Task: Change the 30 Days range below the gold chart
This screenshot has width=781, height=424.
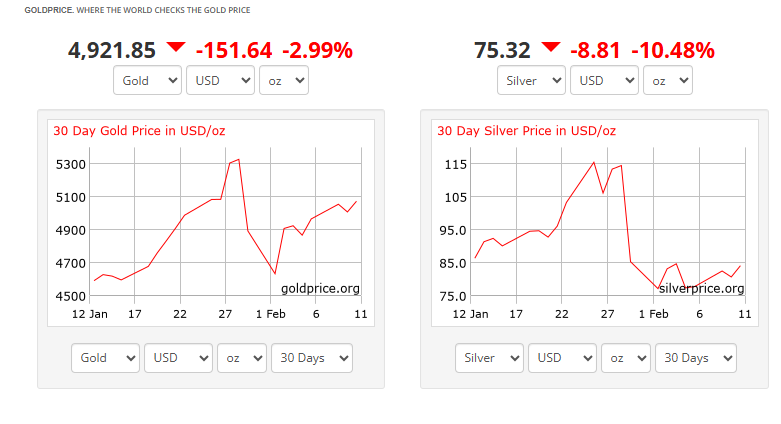Action: click(x=312, y=357)
